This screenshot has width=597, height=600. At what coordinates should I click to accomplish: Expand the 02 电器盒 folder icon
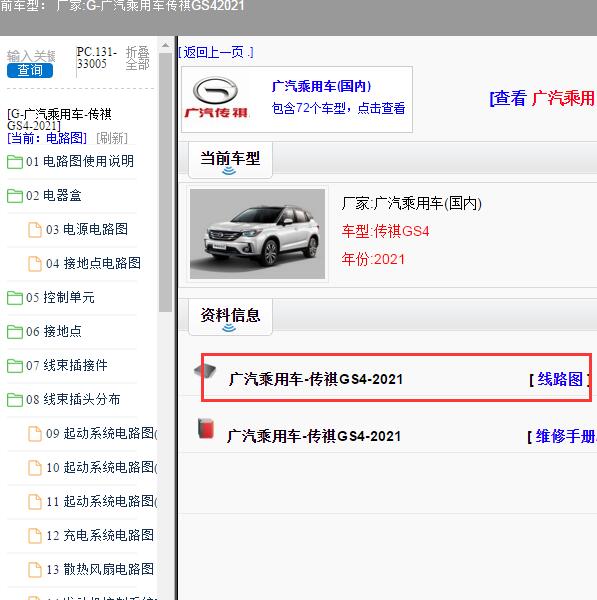pyautogui.click(x=15, y=196)
